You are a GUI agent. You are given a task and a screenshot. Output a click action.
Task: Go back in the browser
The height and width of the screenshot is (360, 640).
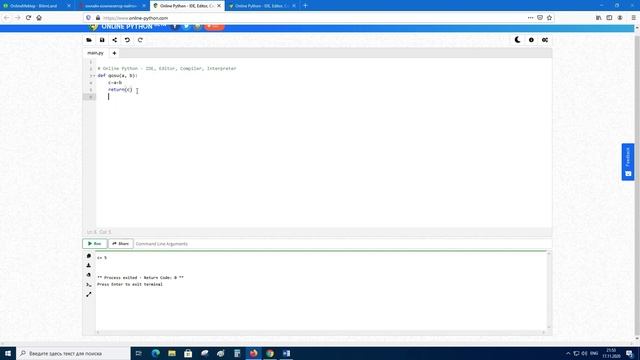point(7,18)
